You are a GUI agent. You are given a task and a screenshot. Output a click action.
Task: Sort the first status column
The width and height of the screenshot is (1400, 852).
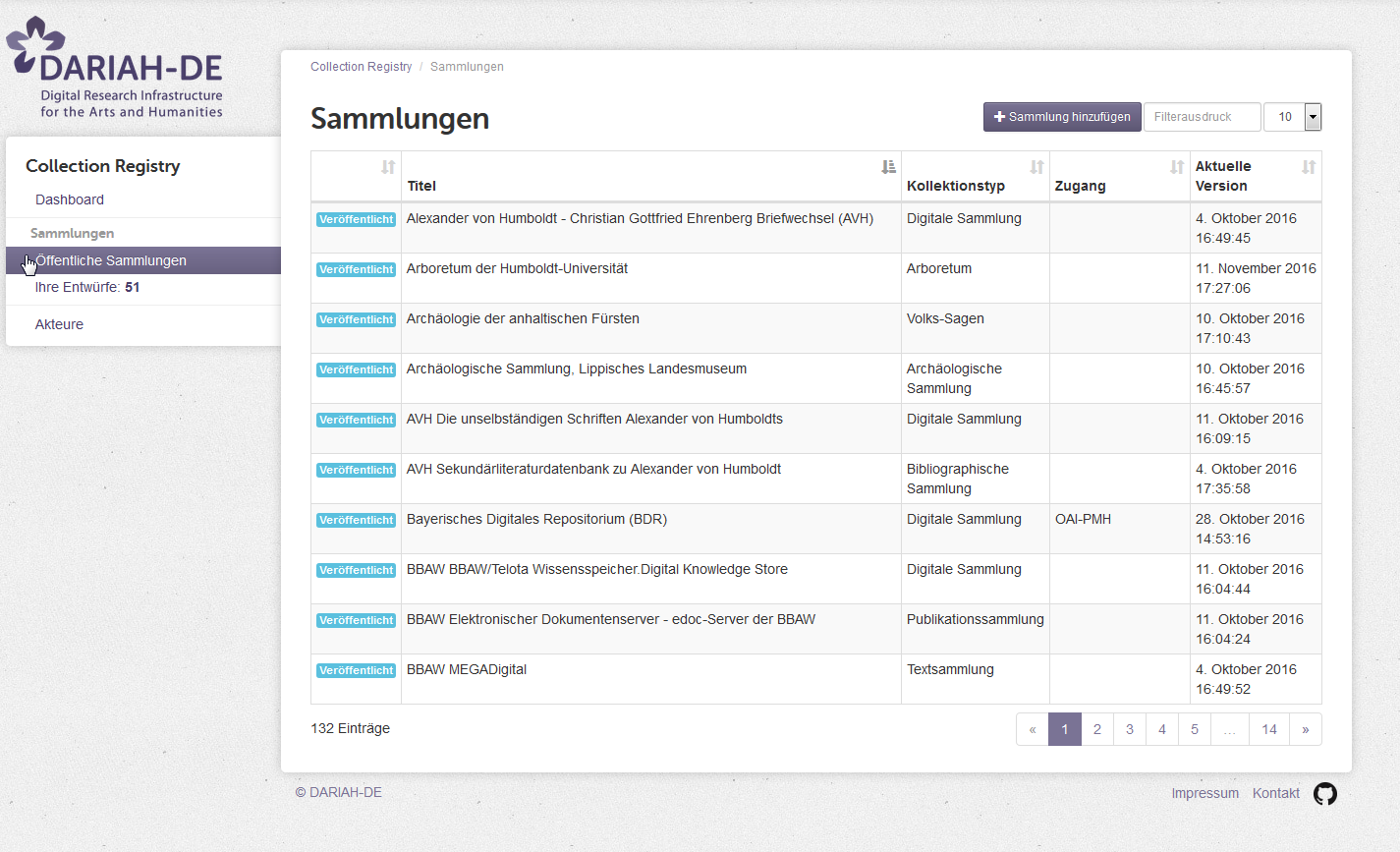[388, 168]
